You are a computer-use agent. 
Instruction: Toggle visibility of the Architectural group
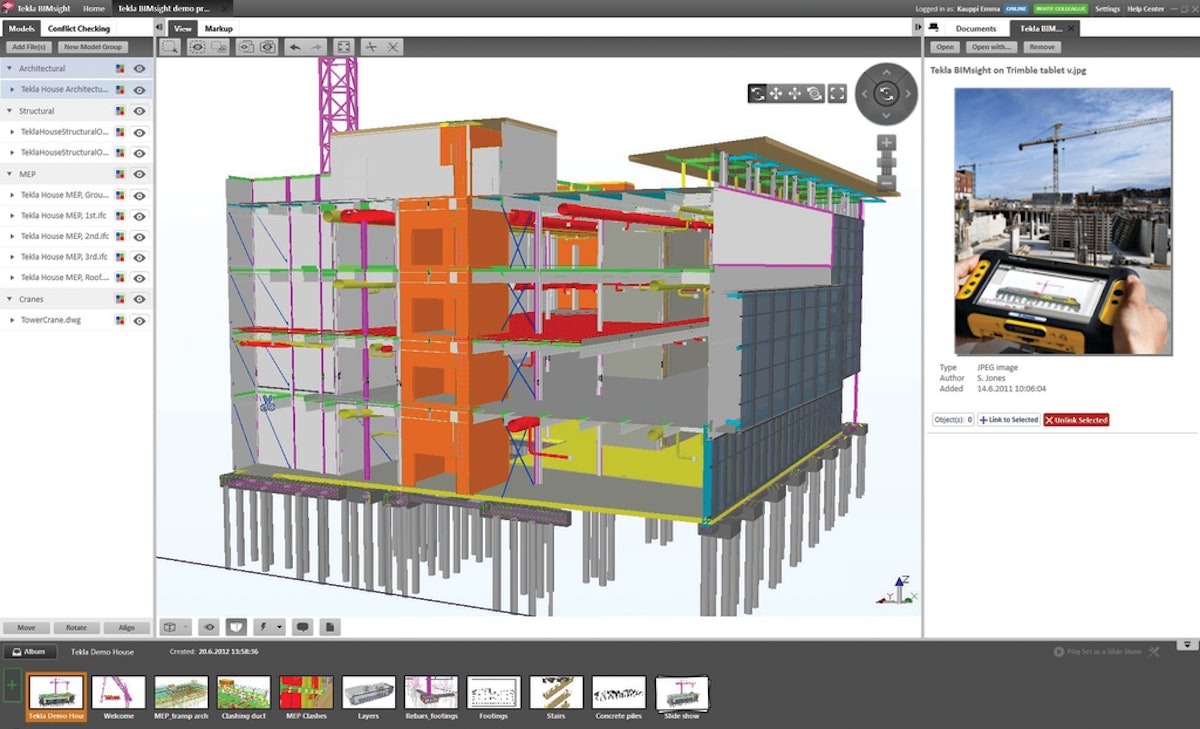(x=140, y=68)
